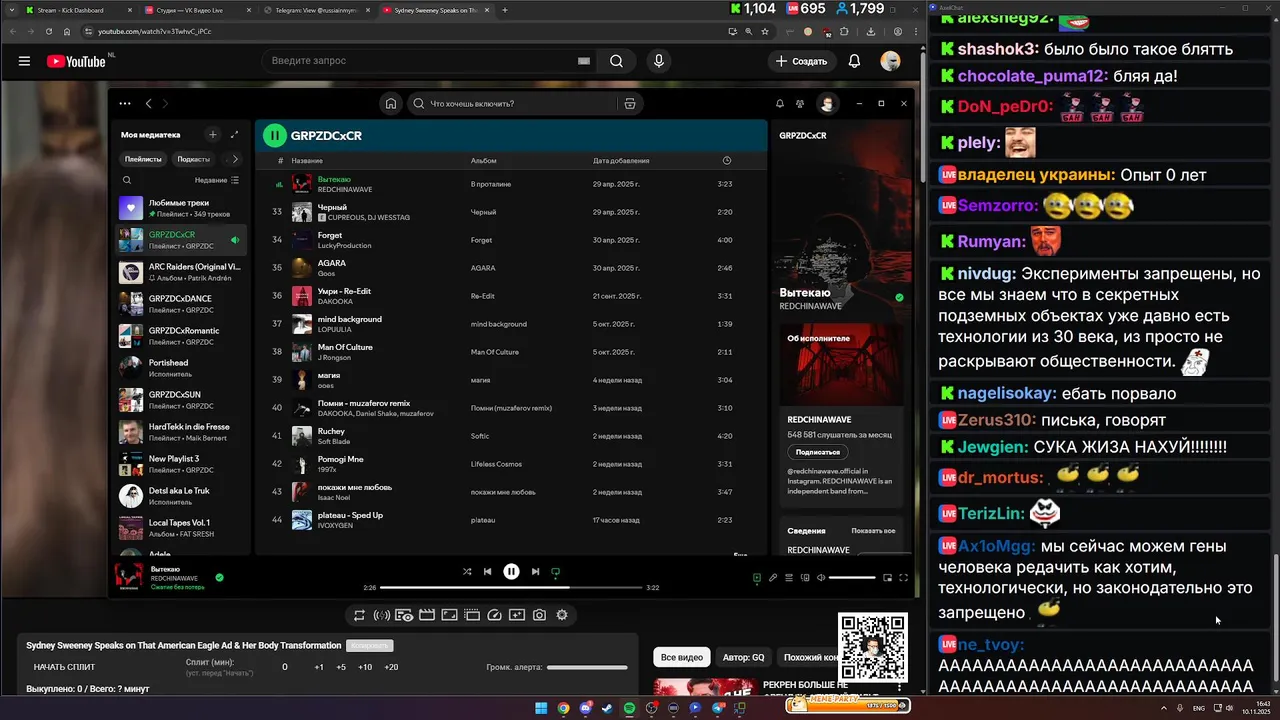Select the track Man Of Culture
The width and height of the screenshot is (1280, 720).
[511, 352]
